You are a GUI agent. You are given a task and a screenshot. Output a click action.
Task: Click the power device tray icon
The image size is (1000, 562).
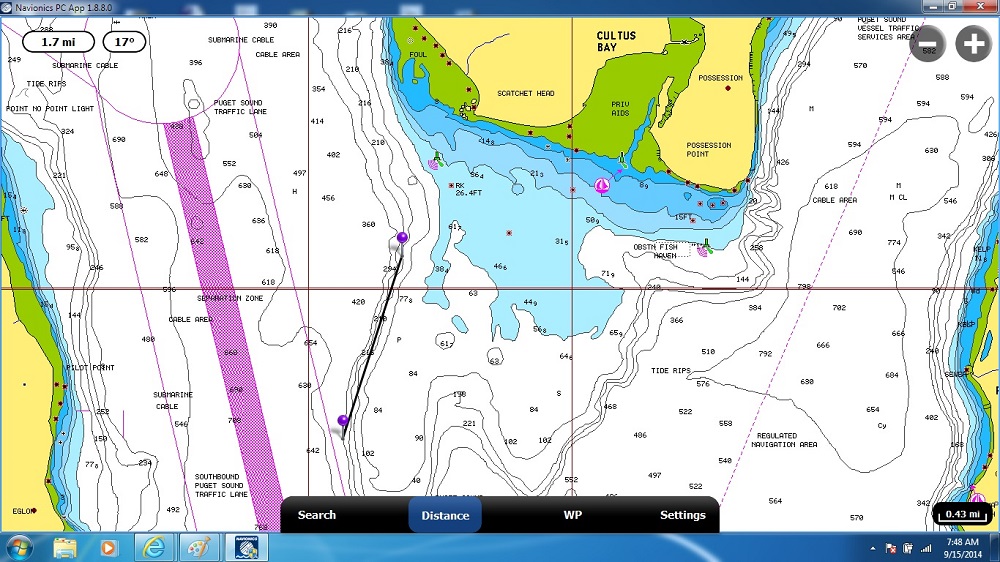coord(908,549)
